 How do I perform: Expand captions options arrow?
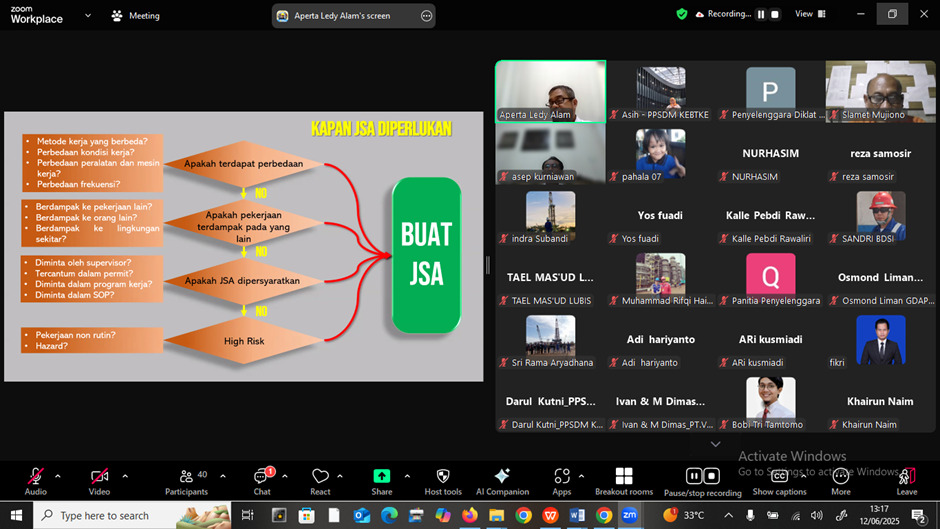coord(802,476)
